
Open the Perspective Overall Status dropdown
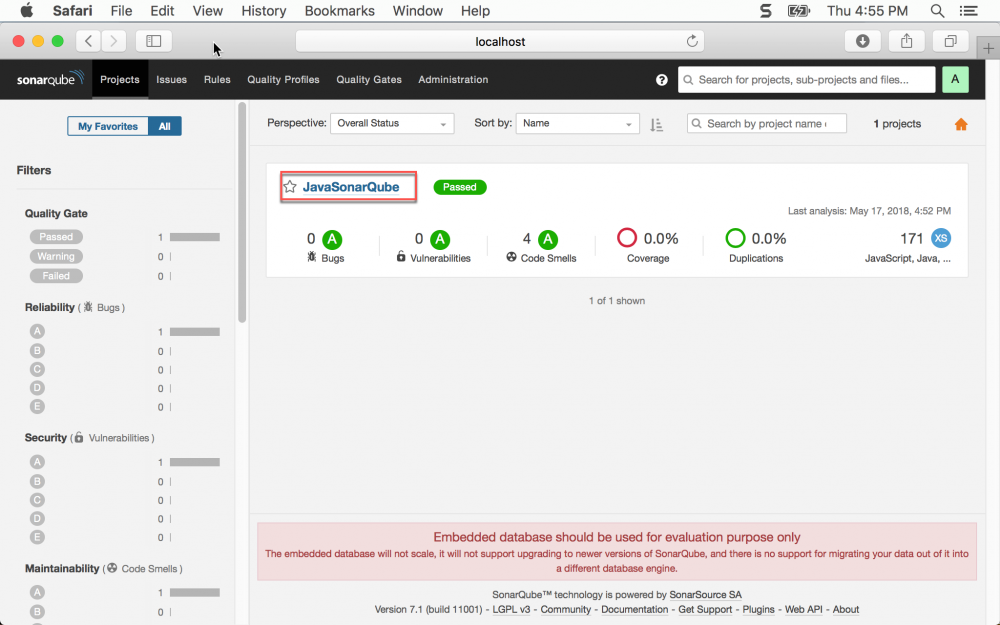(x=391, y=123)
